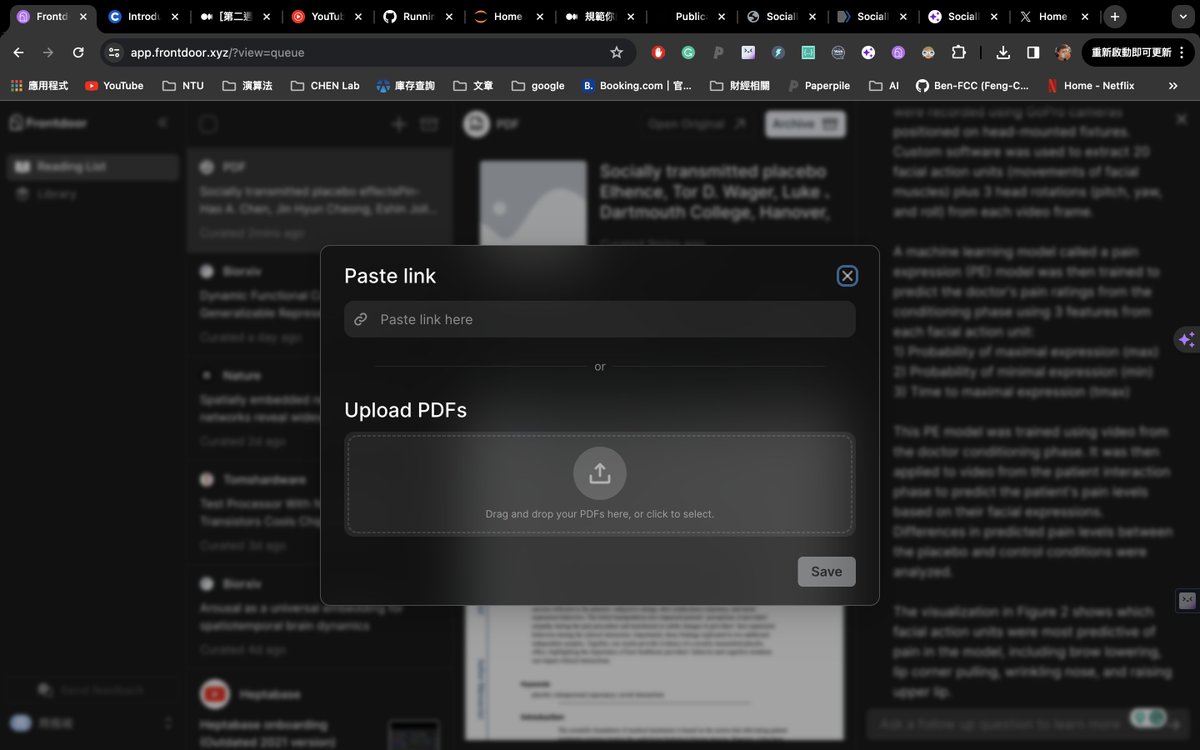1200x750 pixels.
Task: Click inside the Paste link here input field
Action: [600, 319]
